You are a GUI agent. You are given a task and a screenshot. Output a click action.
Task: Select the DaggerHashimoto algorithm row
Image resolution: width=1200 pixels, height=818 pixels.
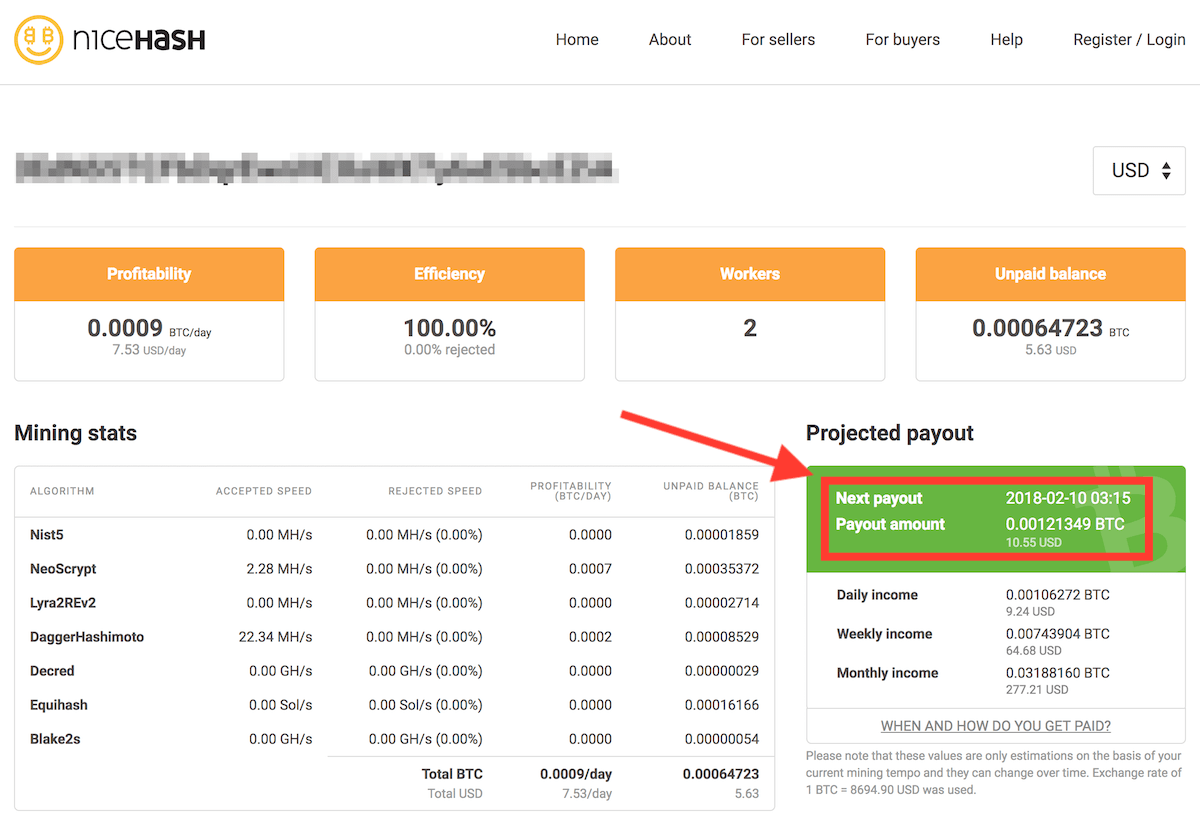[x=395, y=637]
